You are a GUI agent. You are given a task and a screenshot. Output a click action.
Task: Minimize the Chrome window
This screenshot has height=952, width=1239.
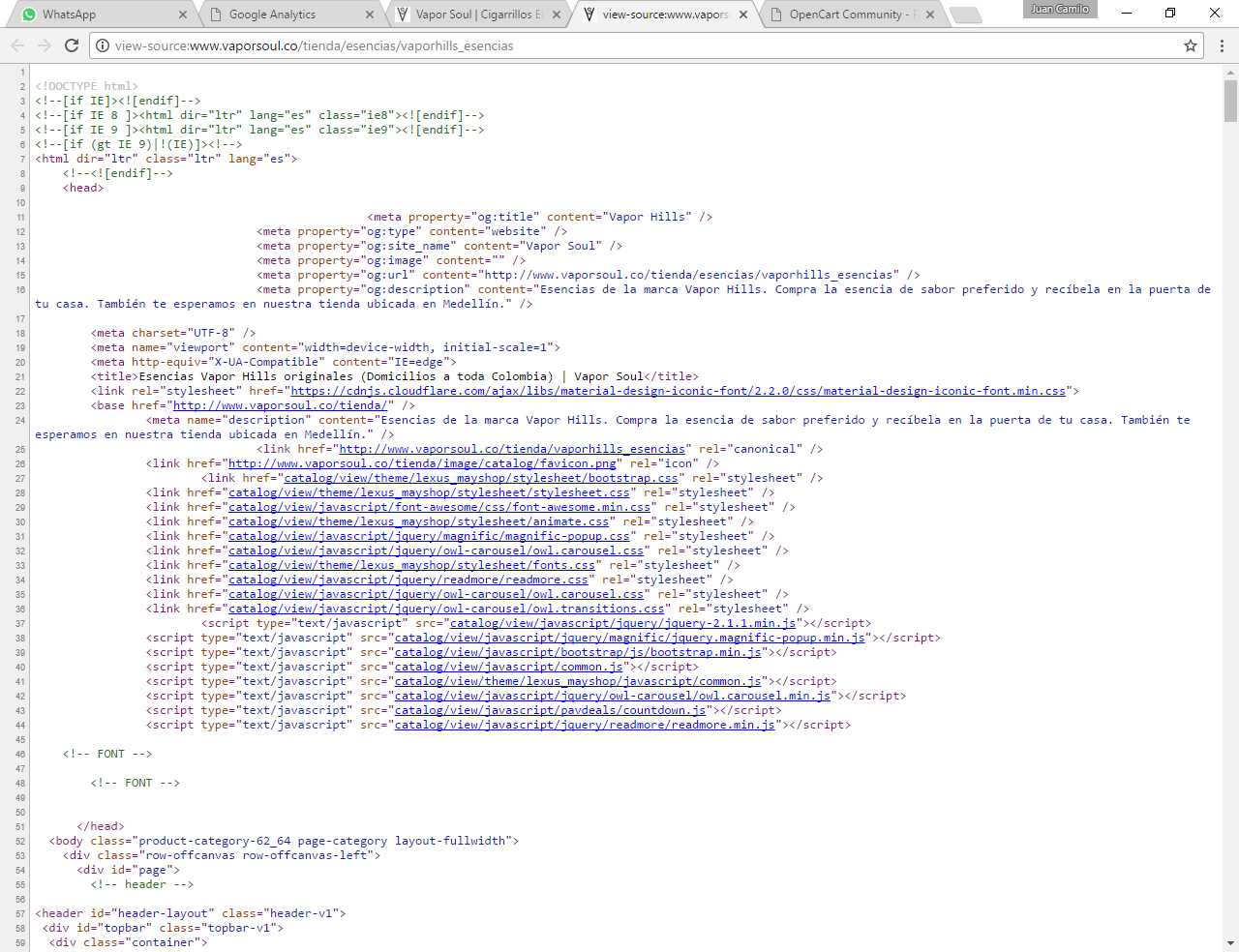tap(1128, 13)
